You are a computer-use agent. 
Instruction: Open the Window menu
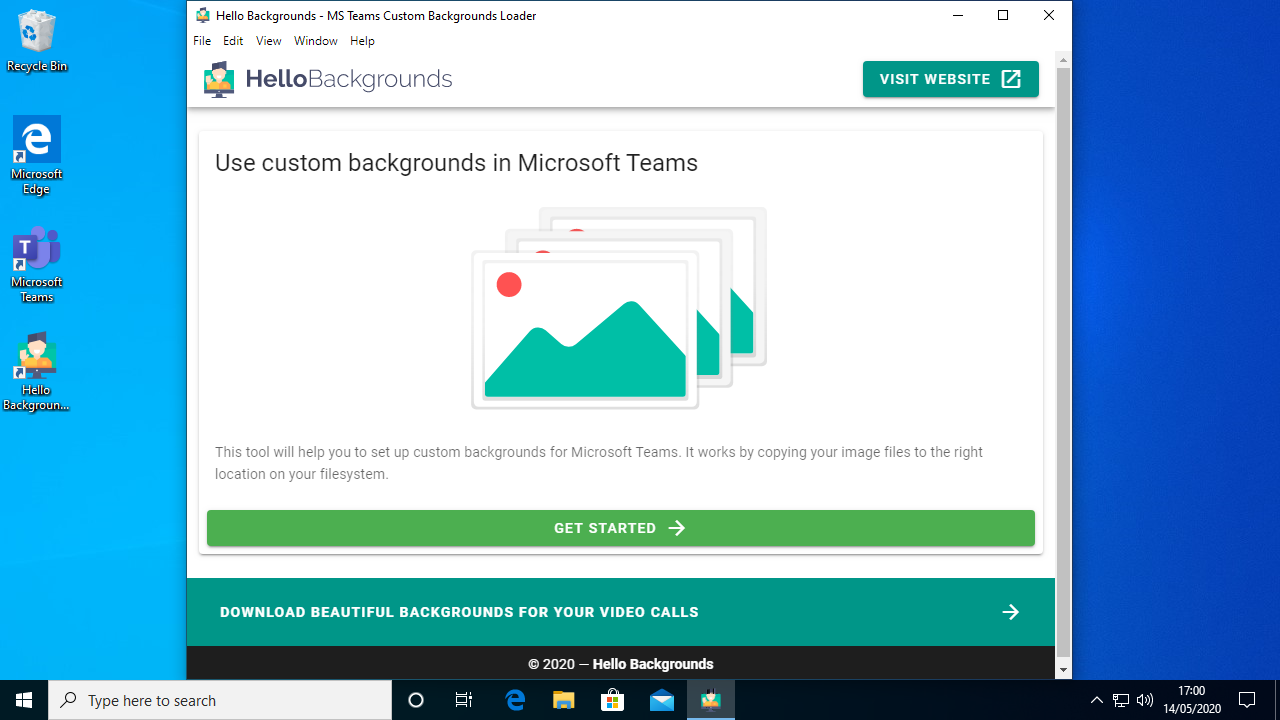pos(316,41)
